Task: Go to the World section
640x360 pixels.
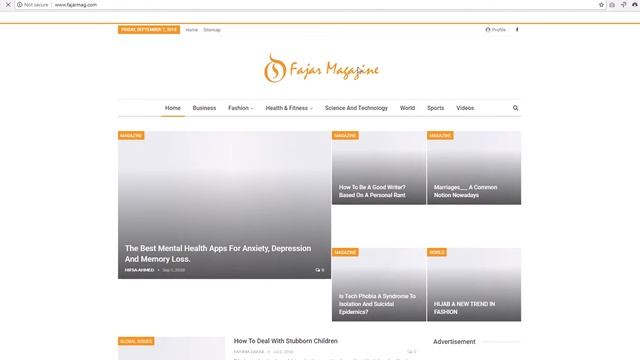Action: (x=407, y=108)
